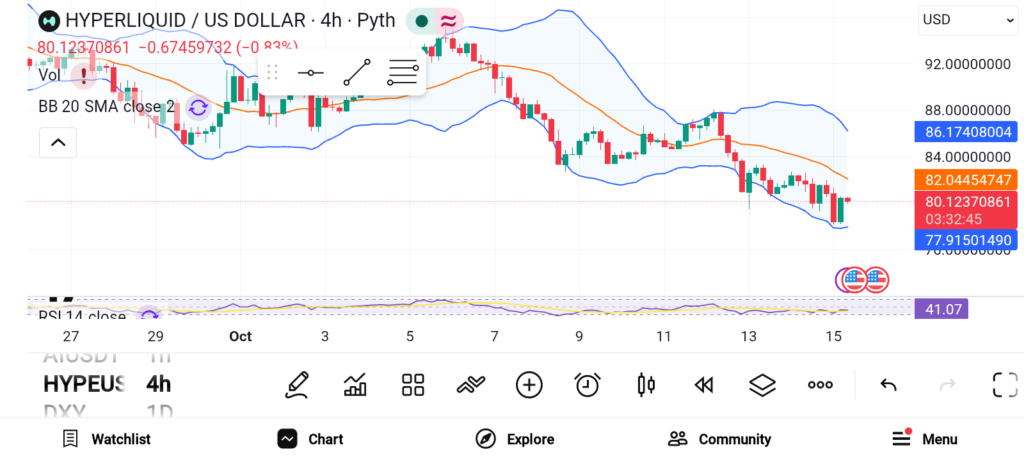Click the 03:32:45 countdown timer

tap(953, 219)
